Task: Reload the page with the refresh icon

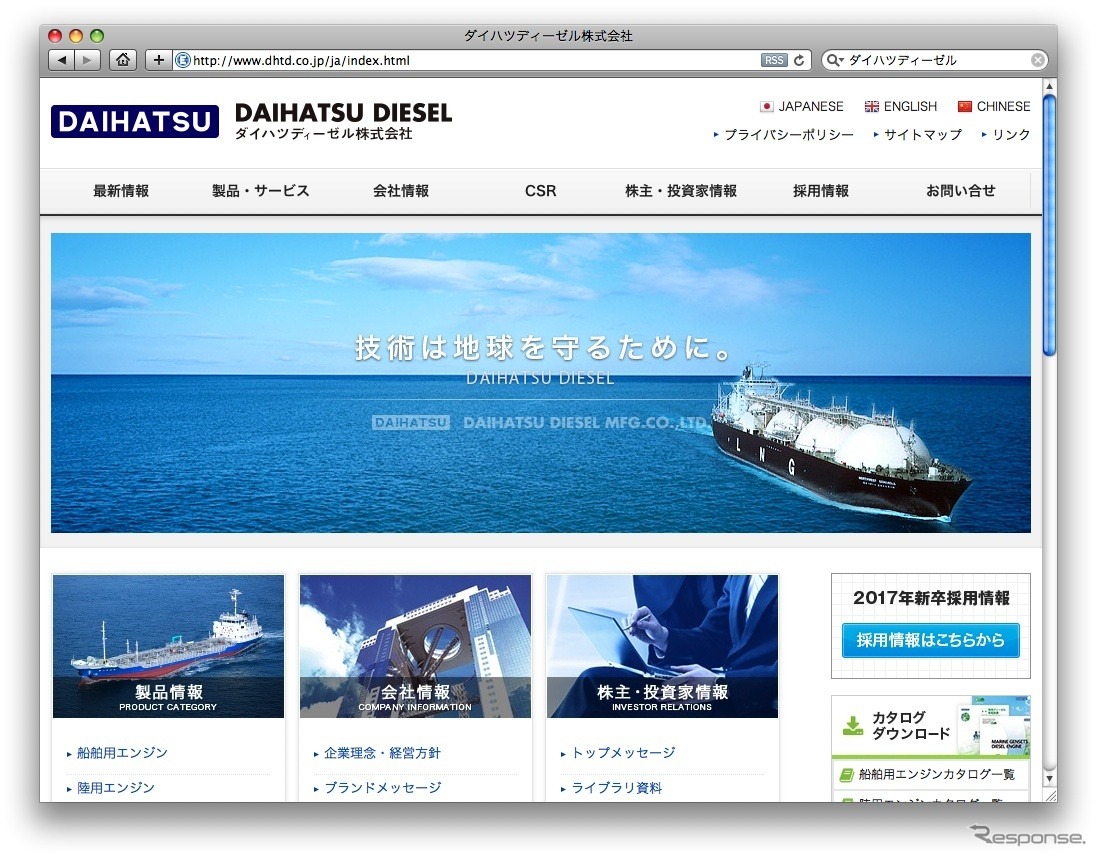Action: click(x=799, y=60)
